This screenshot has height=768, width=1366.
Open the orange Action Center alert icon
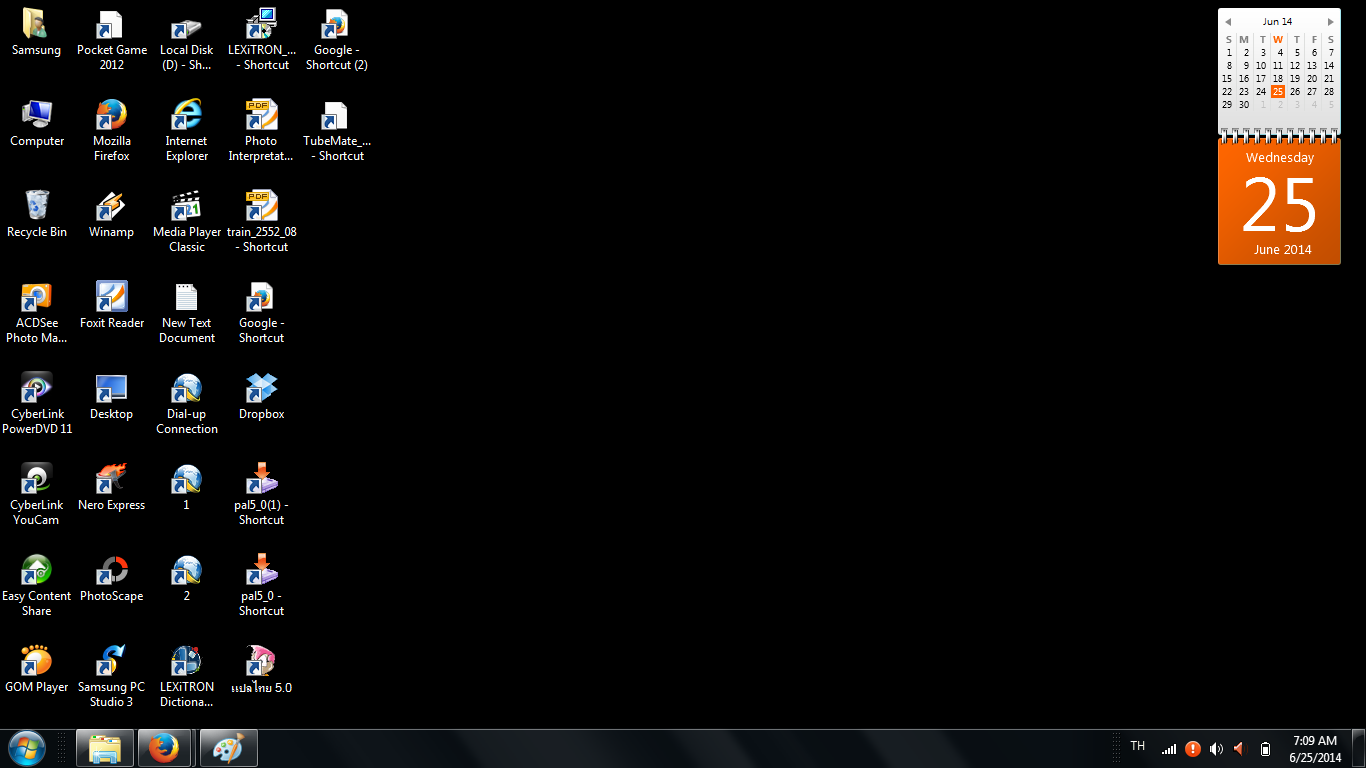pos(1193,749)
